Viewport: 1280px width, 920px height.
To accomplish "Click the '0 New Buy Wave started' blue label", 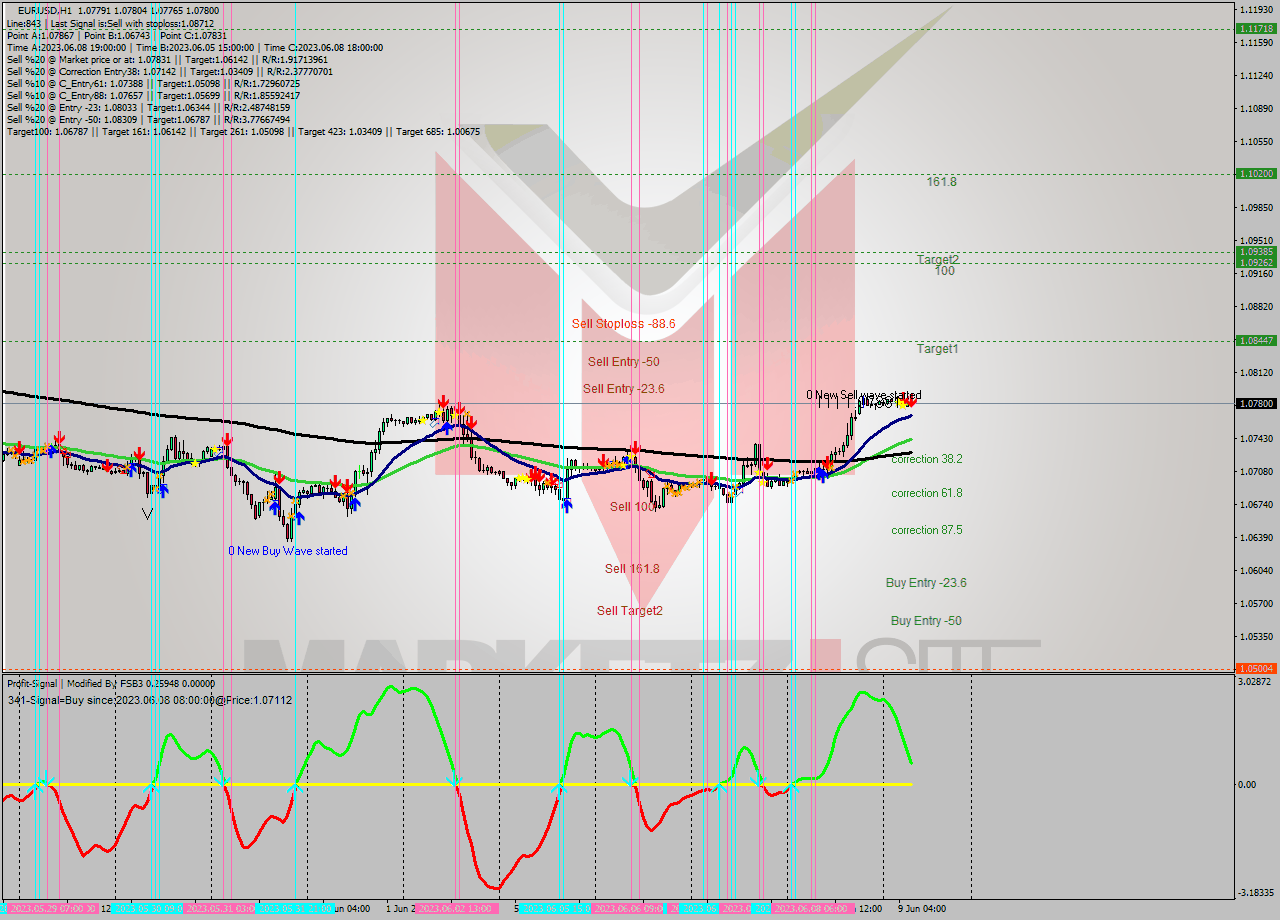I will pyautogui.click(x=287, y=550).
